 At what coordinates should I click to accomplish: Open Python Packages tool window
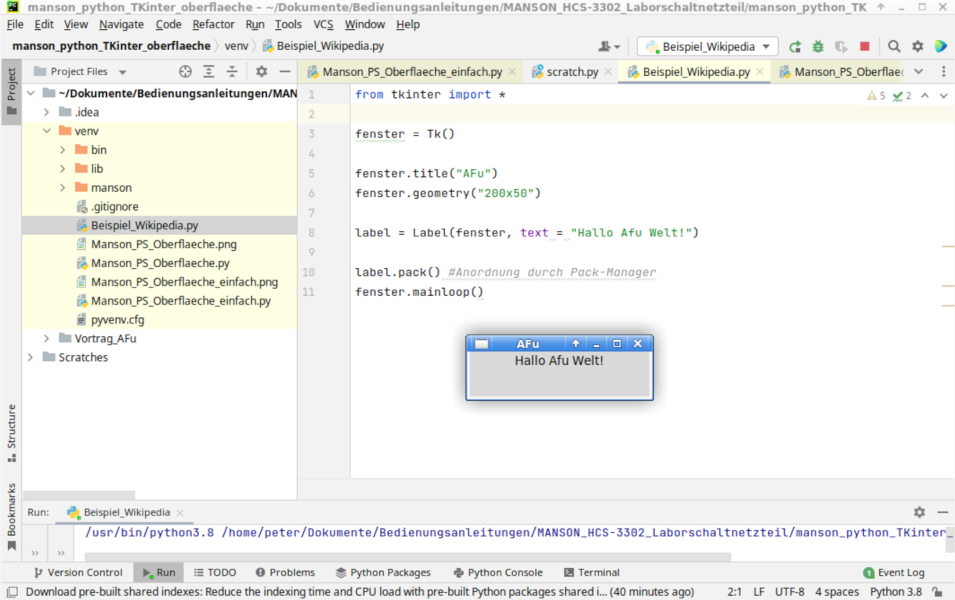[383, 573]
